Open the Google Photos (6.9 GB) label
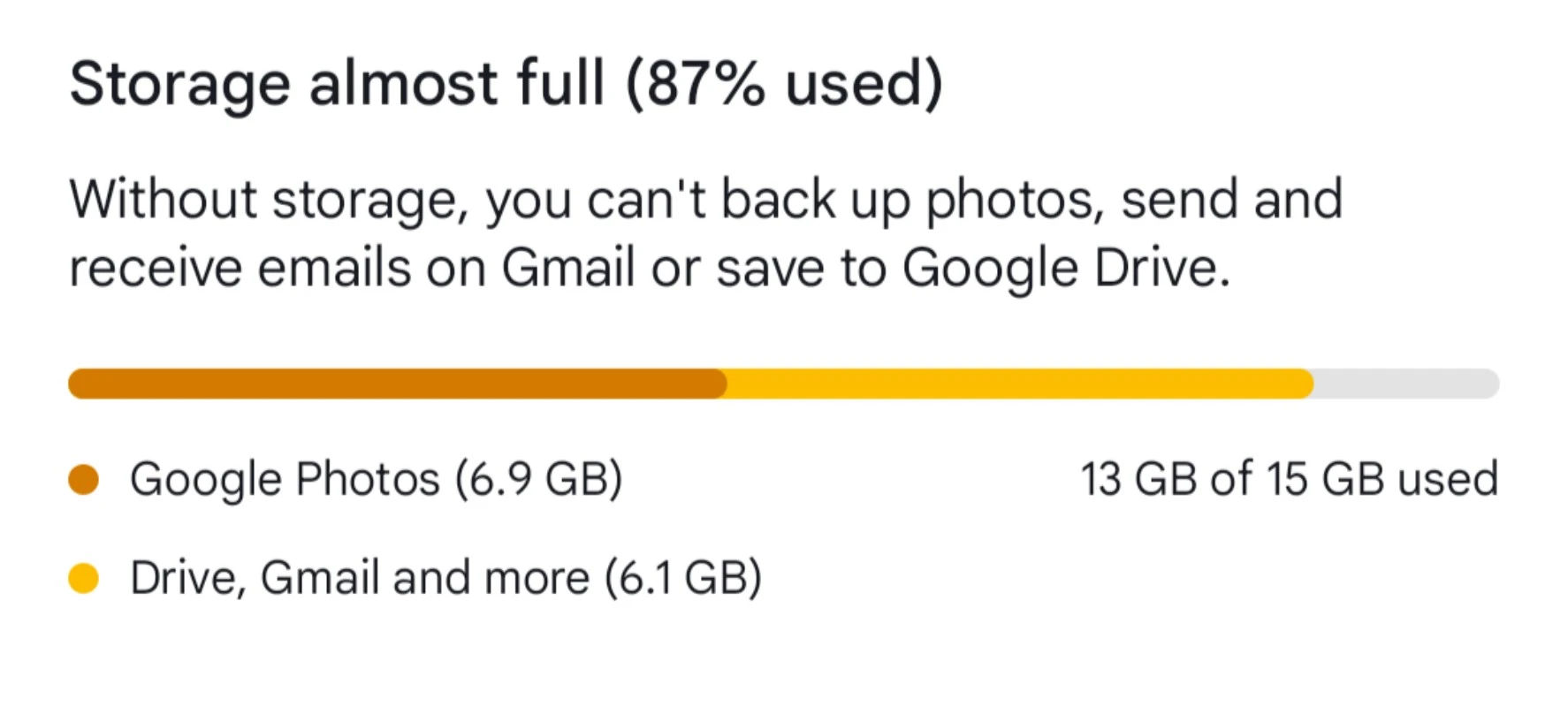This screenshot has height=707, width=1568. [376, 480]
